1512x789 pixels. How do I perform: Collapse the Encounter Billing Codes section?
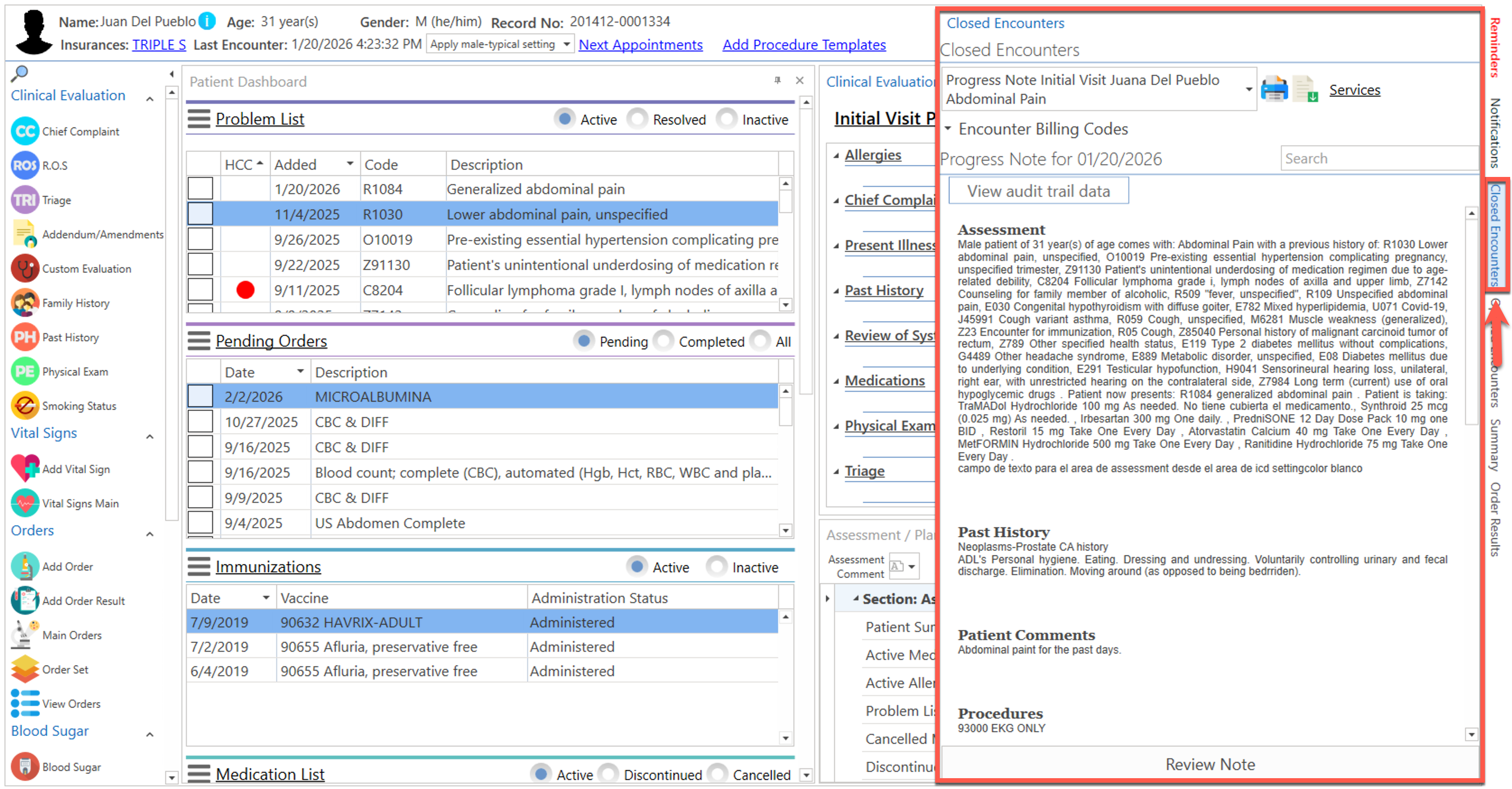[x=948, y=129]
